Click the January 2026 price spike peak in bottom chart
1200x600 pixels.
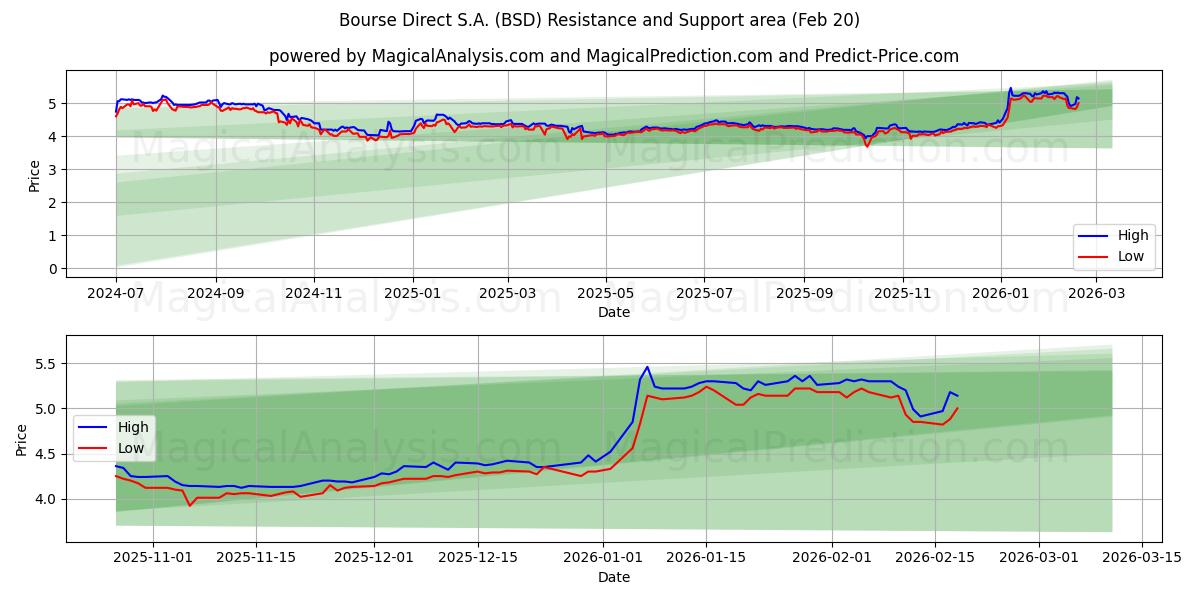[x=647, y=367]
